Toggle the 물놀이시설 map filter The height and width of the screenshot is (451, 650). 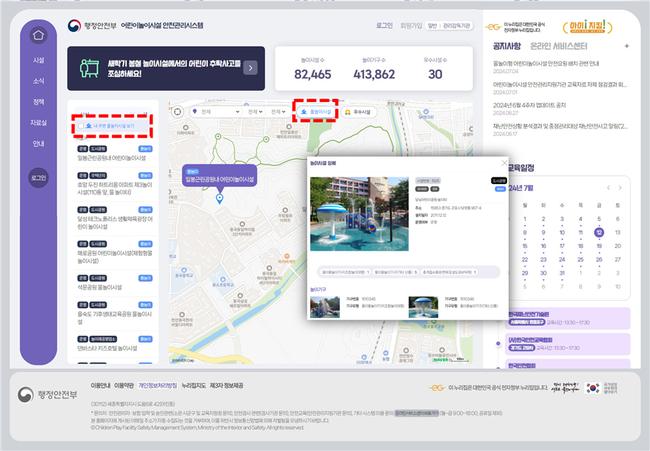[x=314, y=112]
